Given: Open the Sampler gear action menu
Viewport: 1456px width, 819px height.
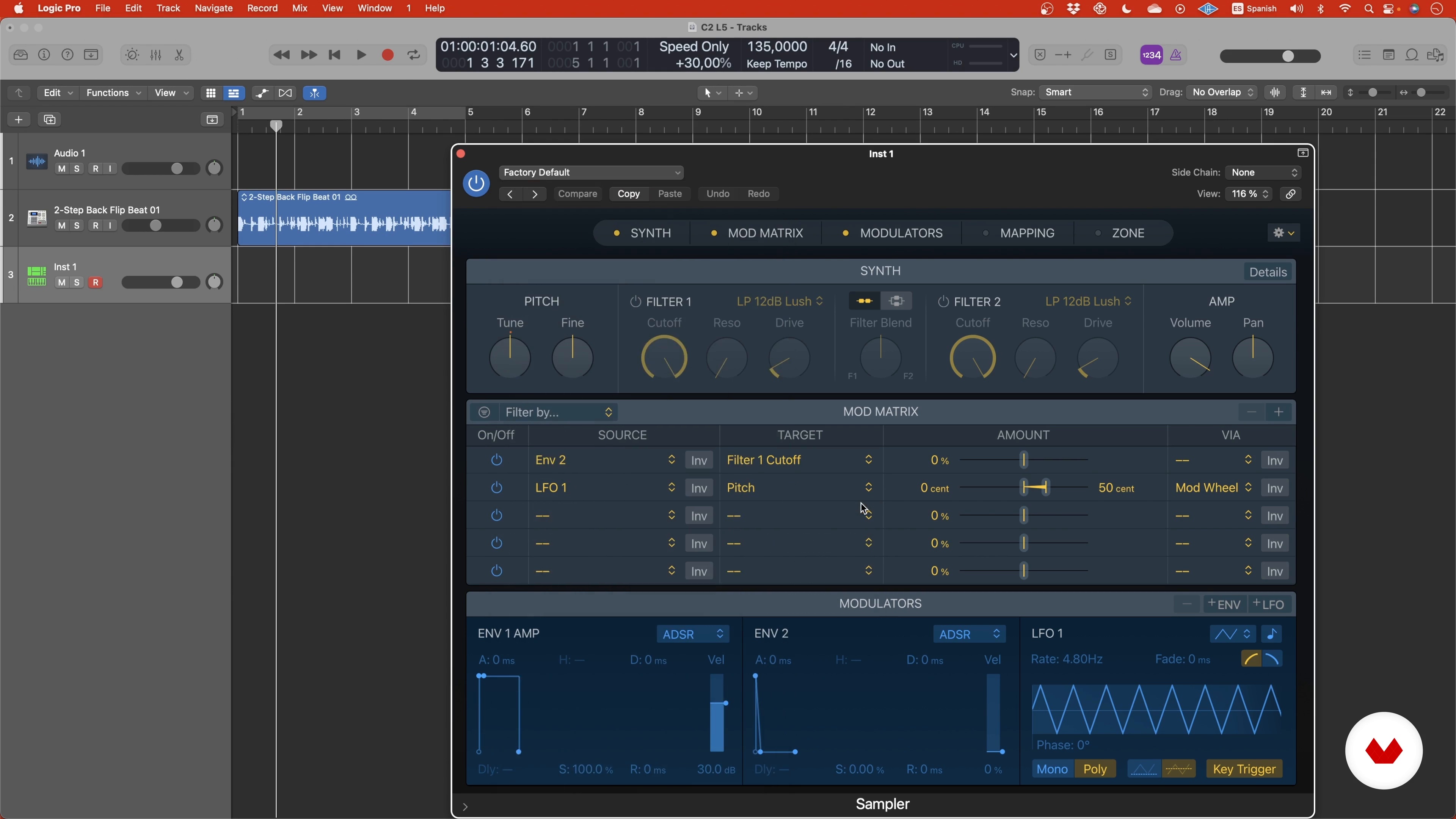Looking at the screenshot, I should pyautogui.click(x=1283, y=233).
